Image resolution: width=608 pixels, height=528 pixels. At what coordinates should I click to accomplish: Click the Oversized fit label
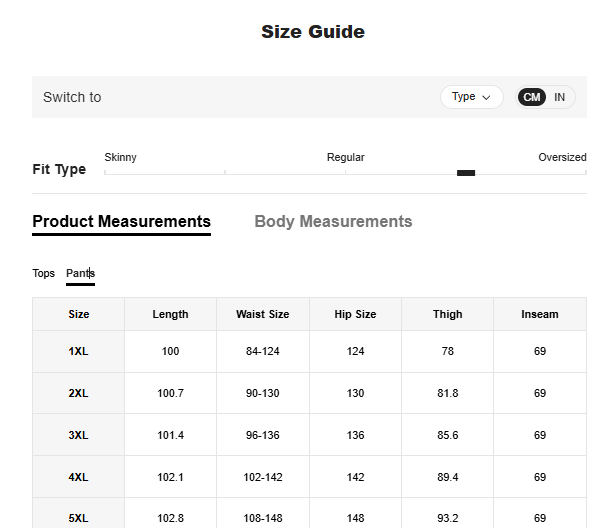pos(562,157)
